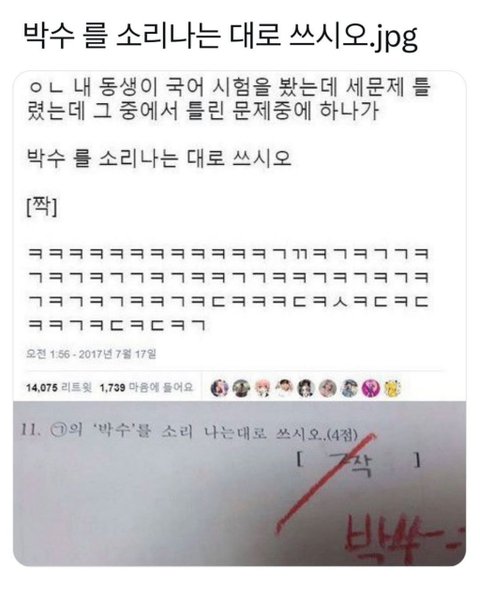
Task: Click question 11 text in exam photo
Action: pyautogui.click(x=189, y=432)
